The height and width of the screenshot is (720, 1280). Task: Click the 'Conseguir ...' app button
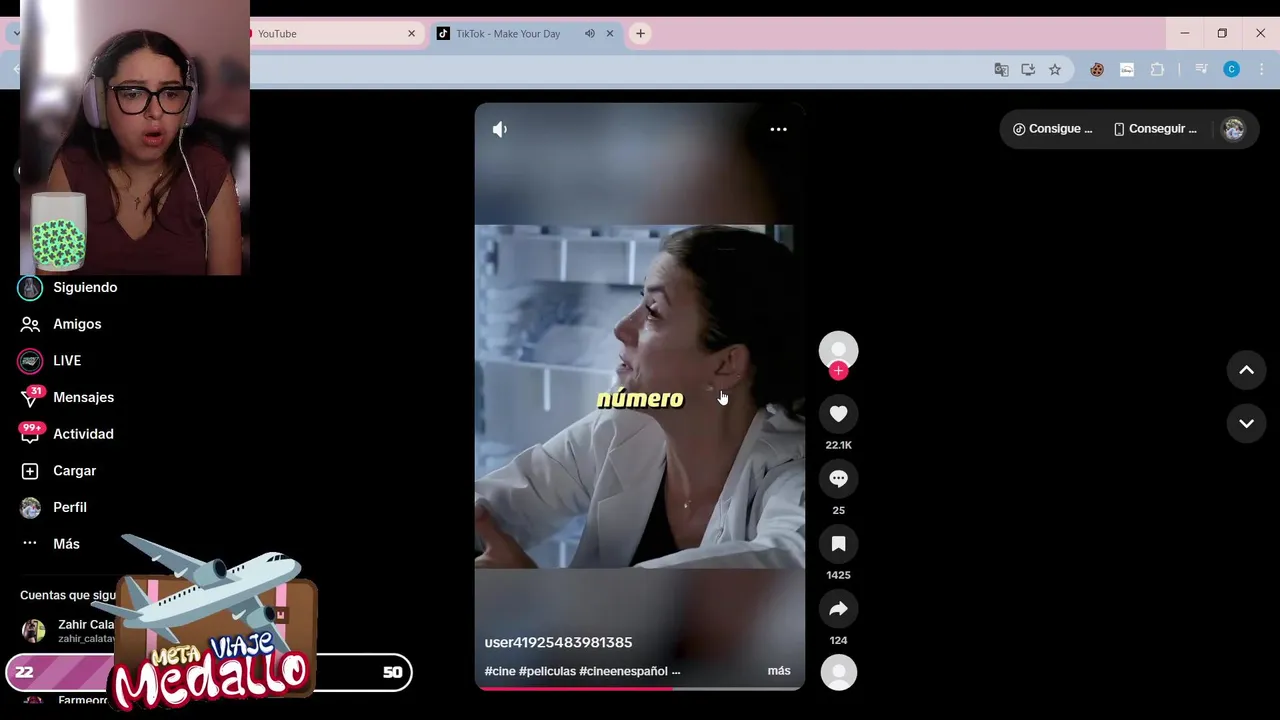[x=1156, y=129]
